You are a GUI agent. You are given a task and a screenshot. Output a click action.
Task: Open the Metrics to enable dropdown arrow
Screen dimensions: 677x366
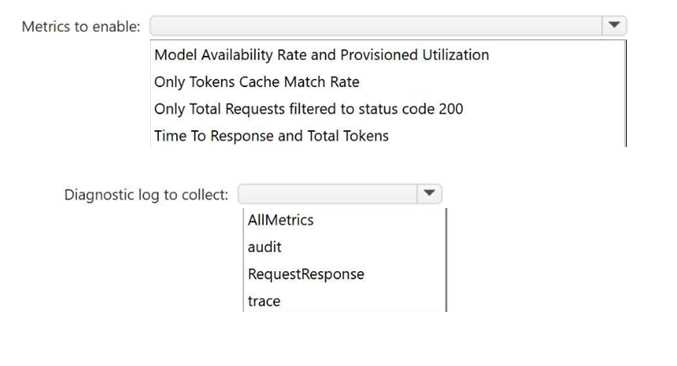pyautogui.click(x=614, y=25)
